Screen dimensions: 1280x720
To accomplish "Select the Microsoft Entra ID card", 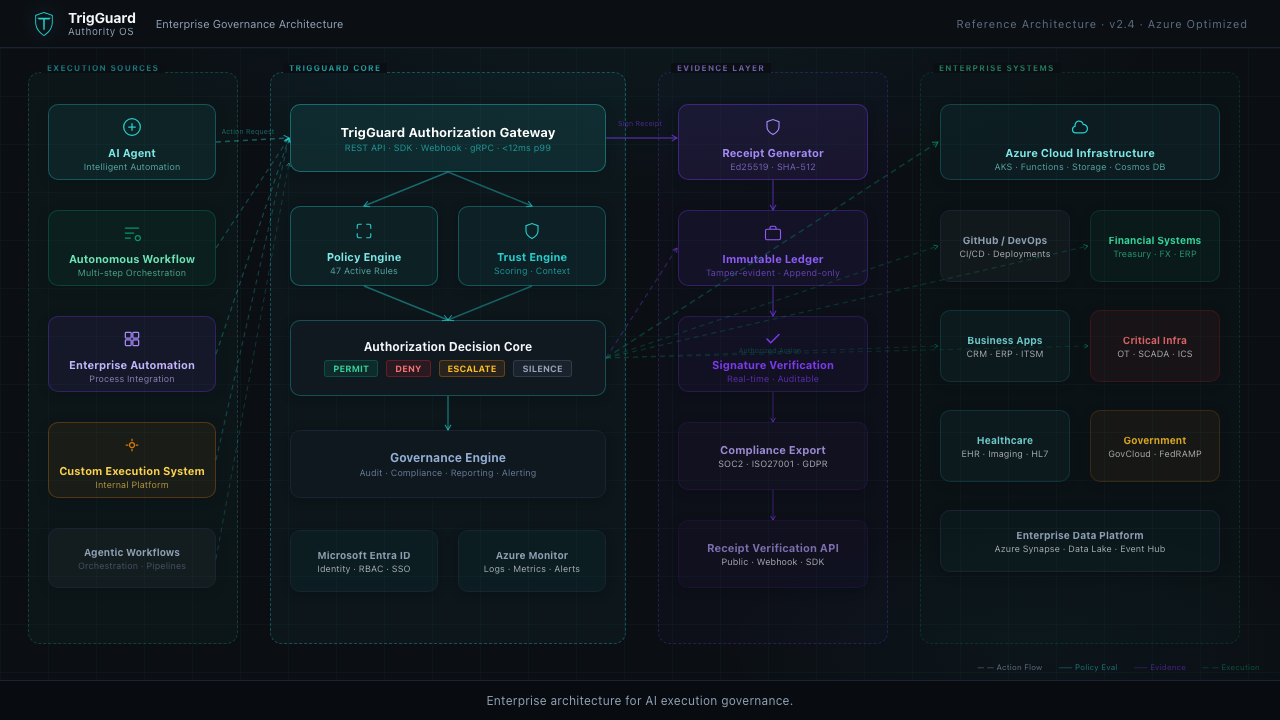I will [364, 561].
